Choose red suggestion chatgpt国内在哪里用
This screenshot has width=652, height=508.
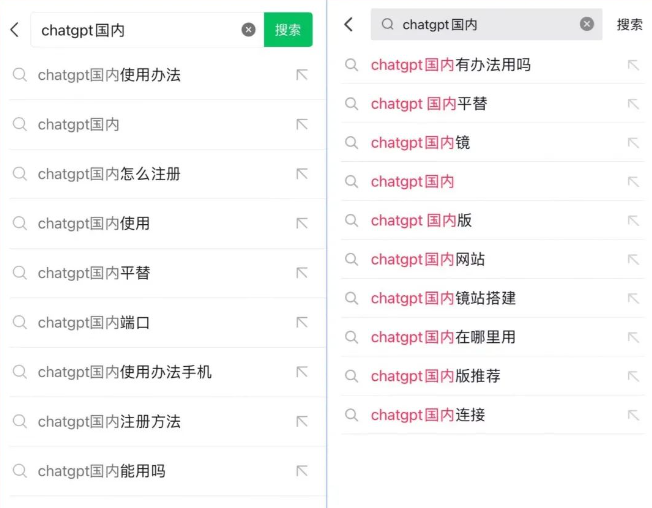[493, 337]
